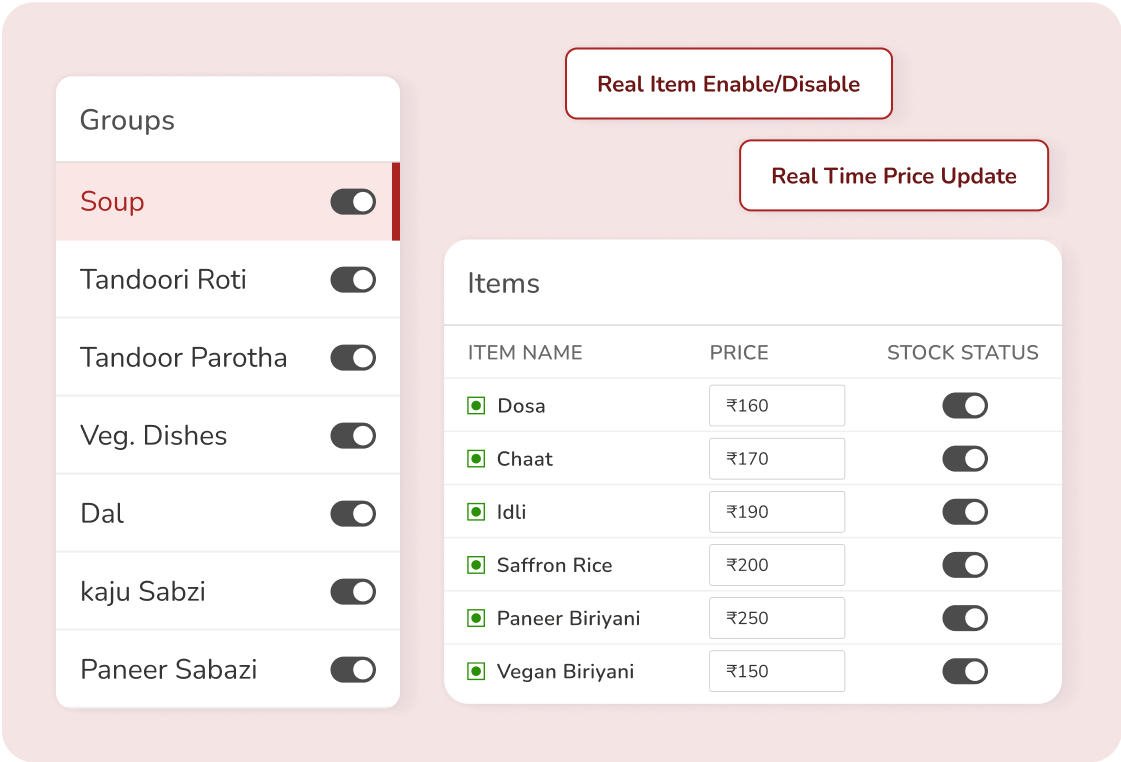1121x762 pixels.
Task: Disable the Tandoori Roti group toggle
Action: (353, 280)
